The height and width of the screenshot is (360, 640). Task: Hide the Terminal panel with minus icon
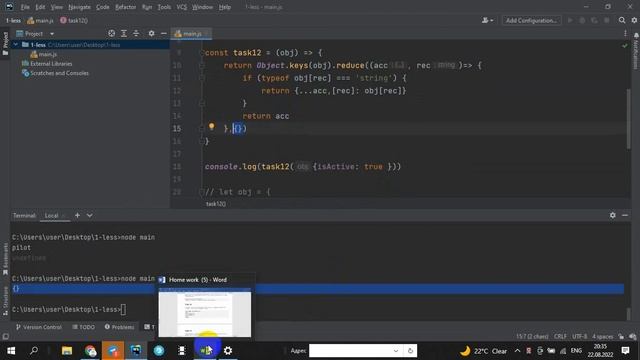point(625,215)
